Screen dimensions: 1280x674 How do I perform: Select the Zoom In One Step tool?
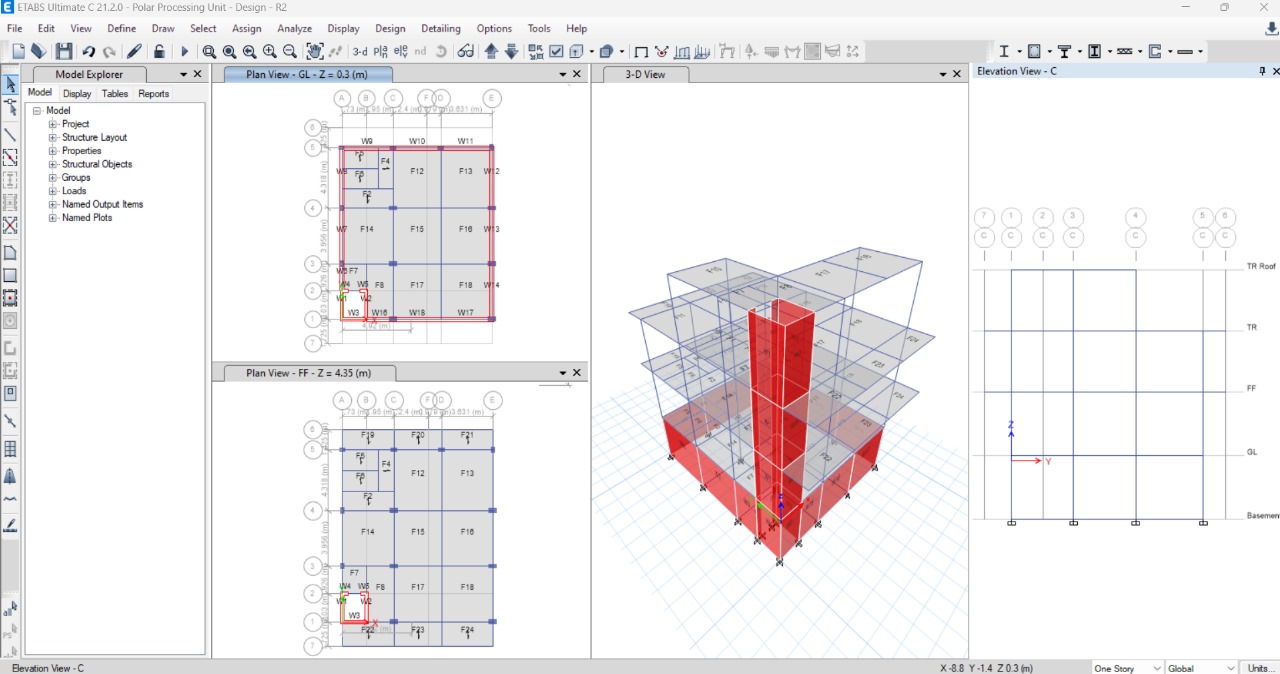tap(270, 51)
